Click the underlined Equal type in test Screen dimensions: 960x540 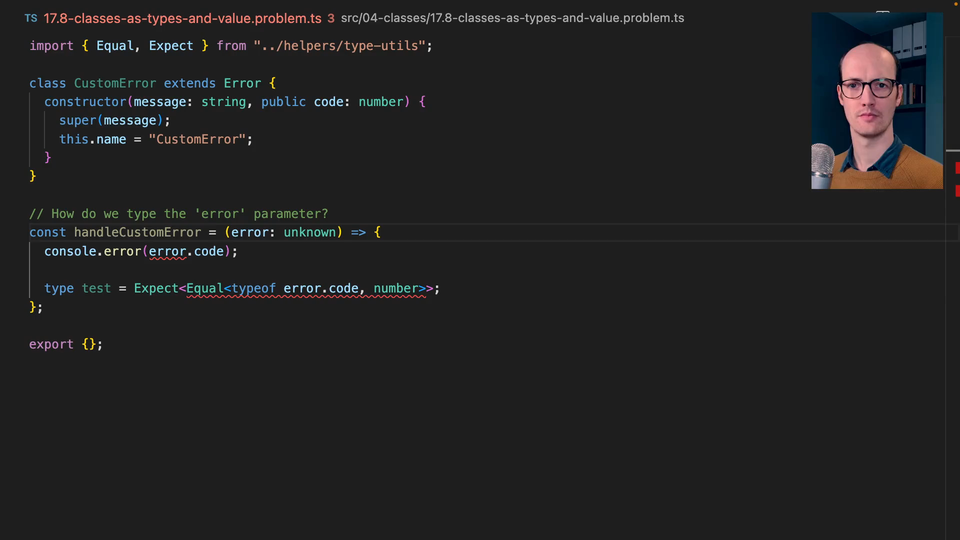coord(204,288)
